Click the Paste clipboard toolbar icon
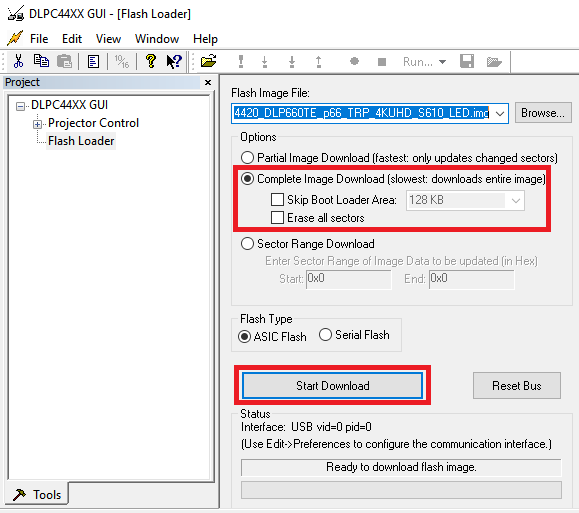This screenshot has width=579, height=513. pos(65,61)
